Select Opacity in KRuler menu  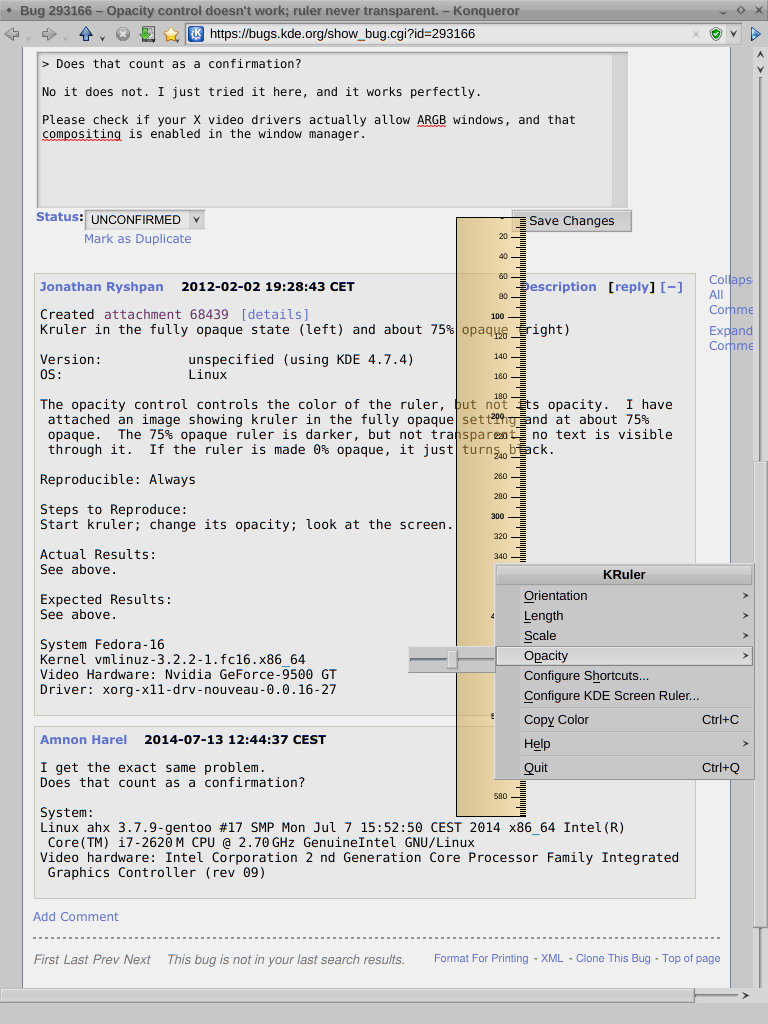tap(624, 656)
